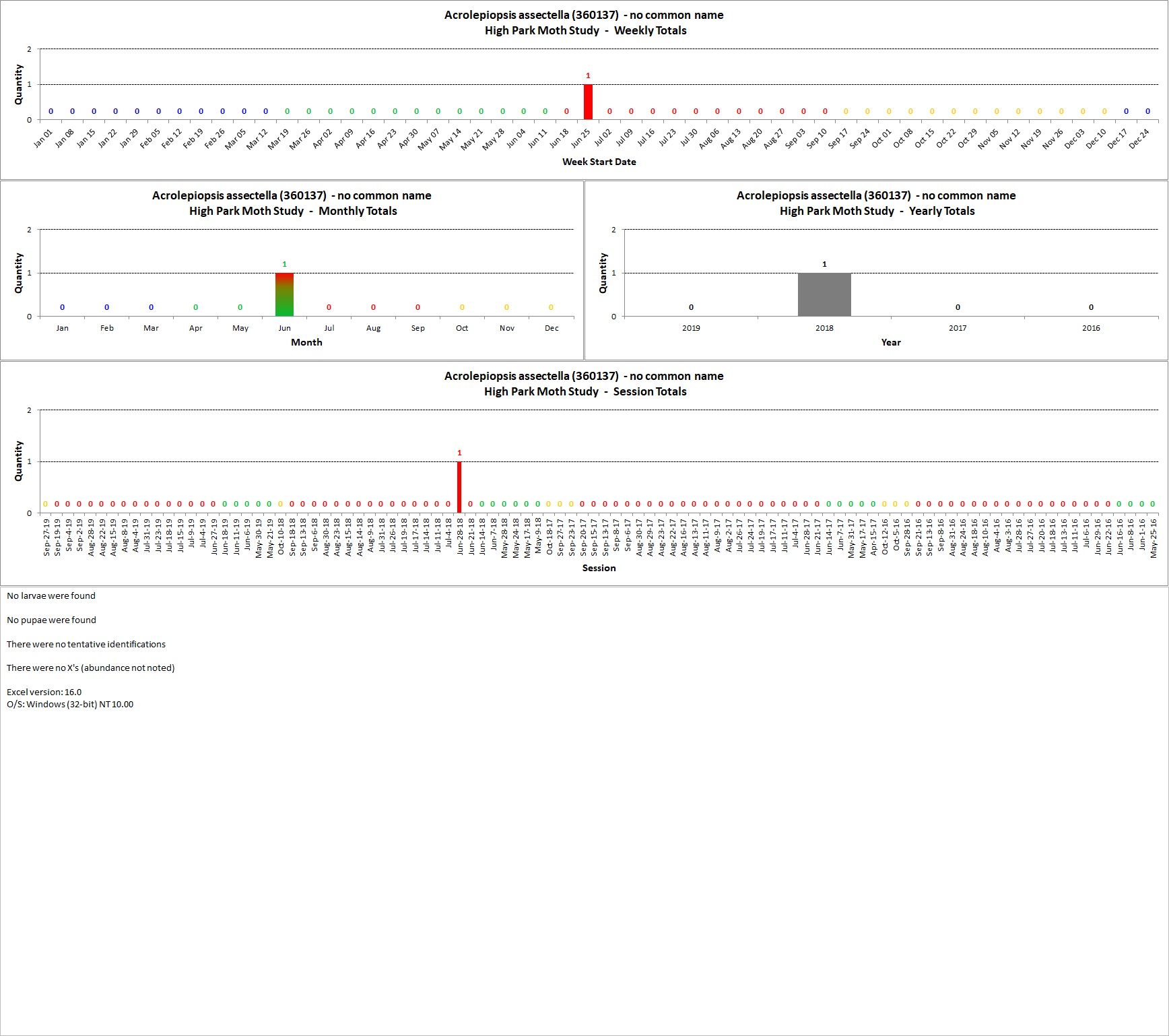Select the 'May' month label in Monthly chart
Image resolution: width=1169 pixels, height=1036 pixels.
(240, 328)
